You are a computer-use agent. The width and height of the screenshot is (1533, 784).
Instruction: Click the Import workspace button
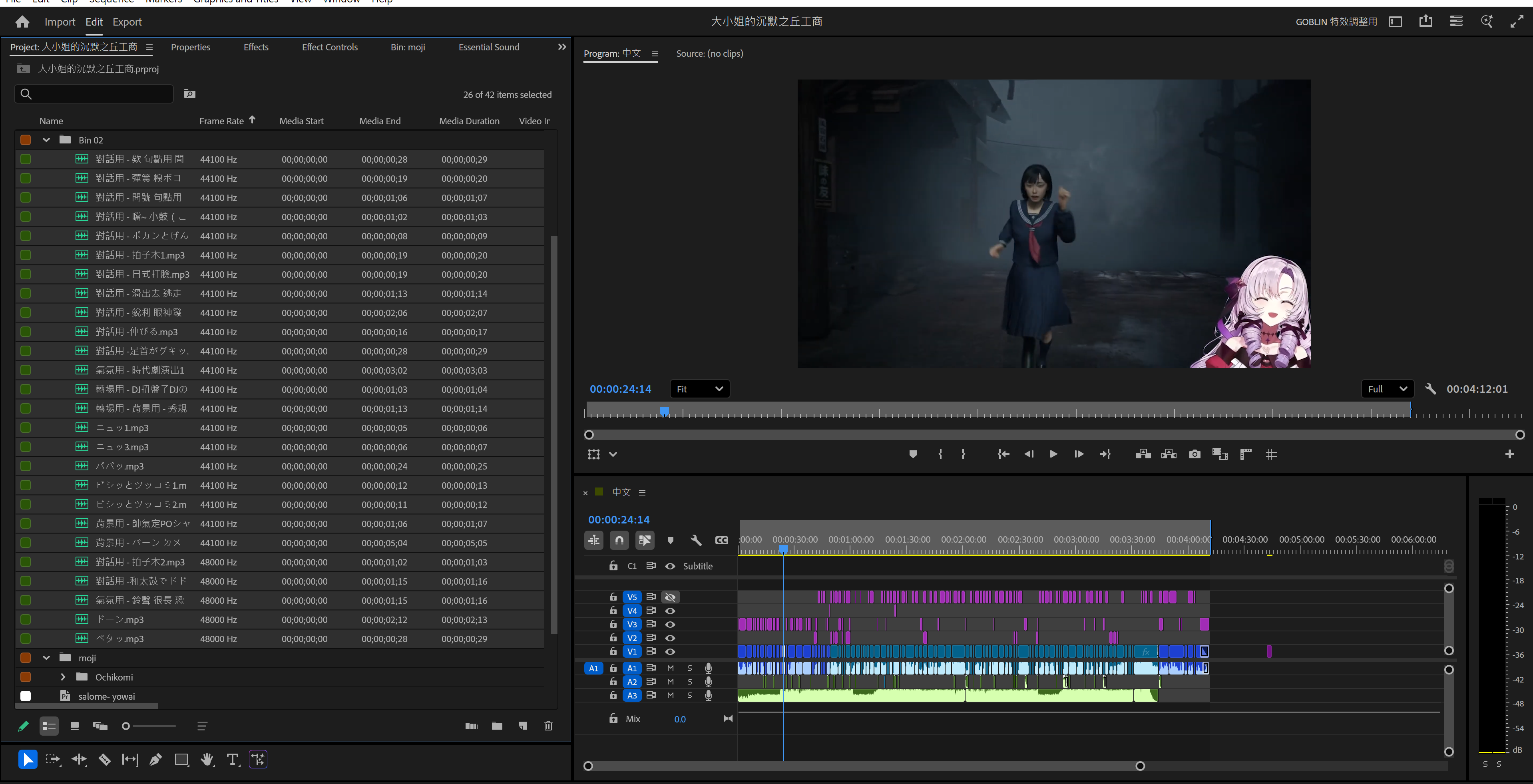point(60,22)
